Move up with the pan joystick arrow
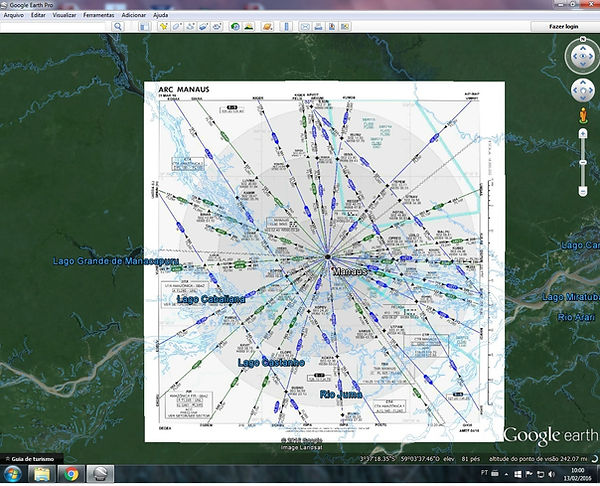Image resolution: width=600 pixels, height=486 pixels. 583,82
